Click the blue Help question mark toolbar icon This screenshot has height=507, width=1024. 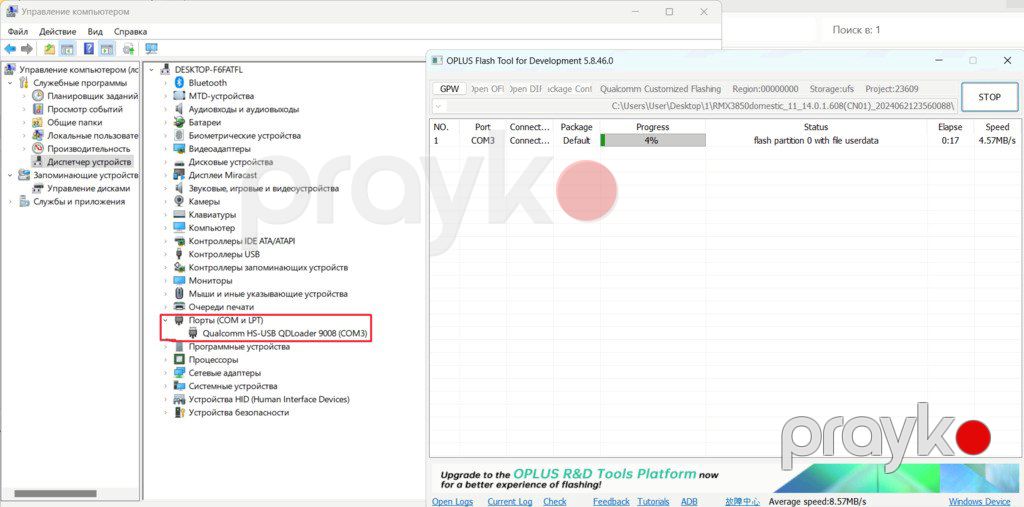89,49
